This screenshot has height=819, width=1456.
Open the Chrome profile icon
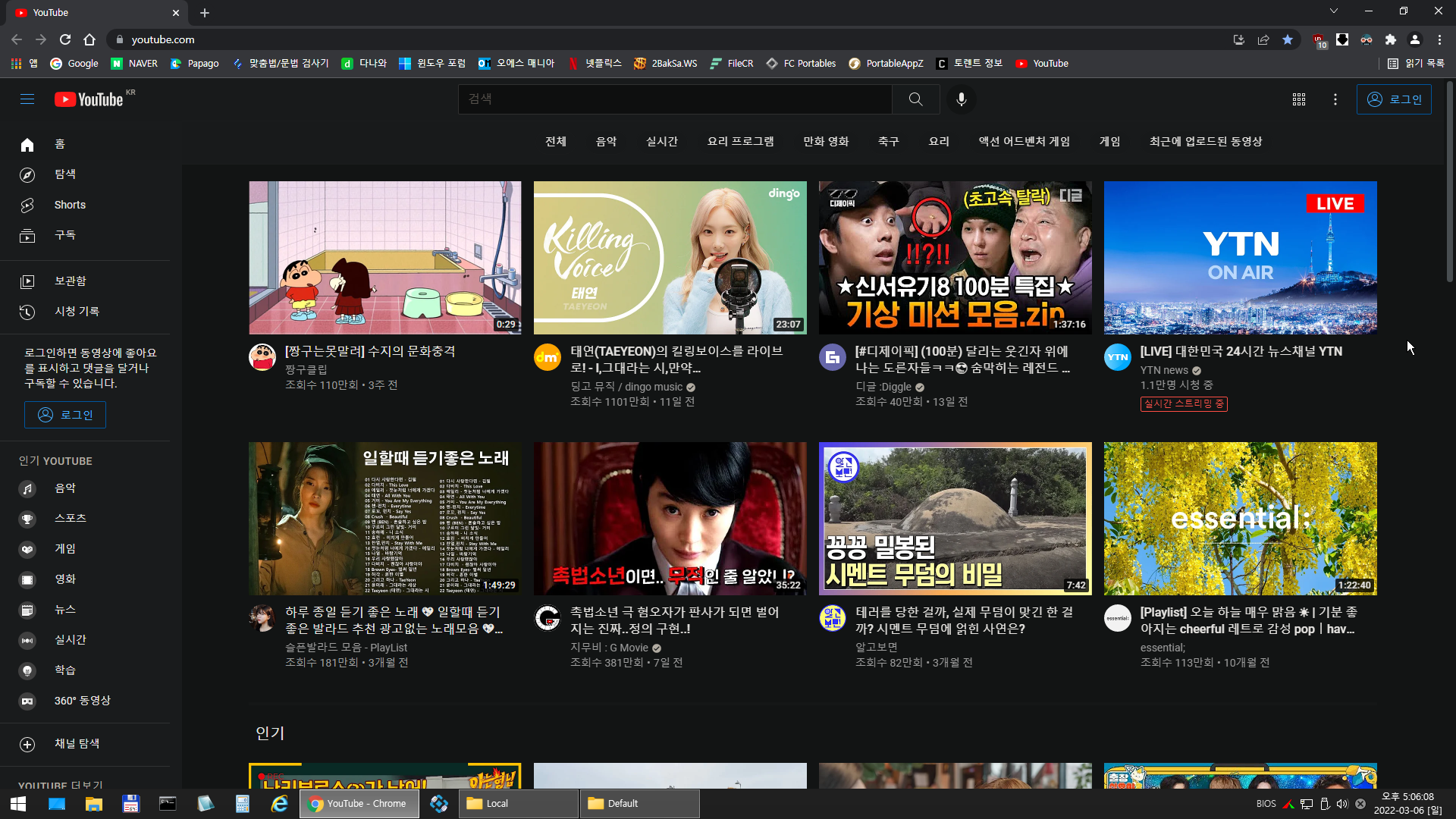(1415, 39)
